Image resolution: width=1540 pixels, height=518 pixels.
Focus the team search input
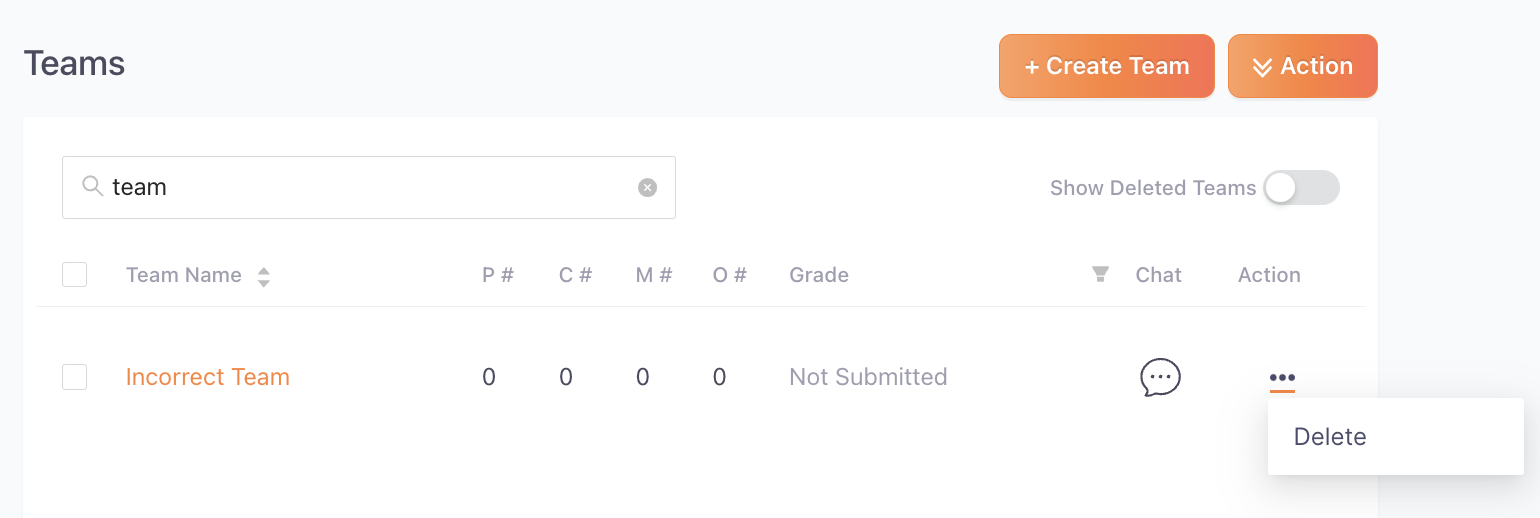tap(369, 187)
